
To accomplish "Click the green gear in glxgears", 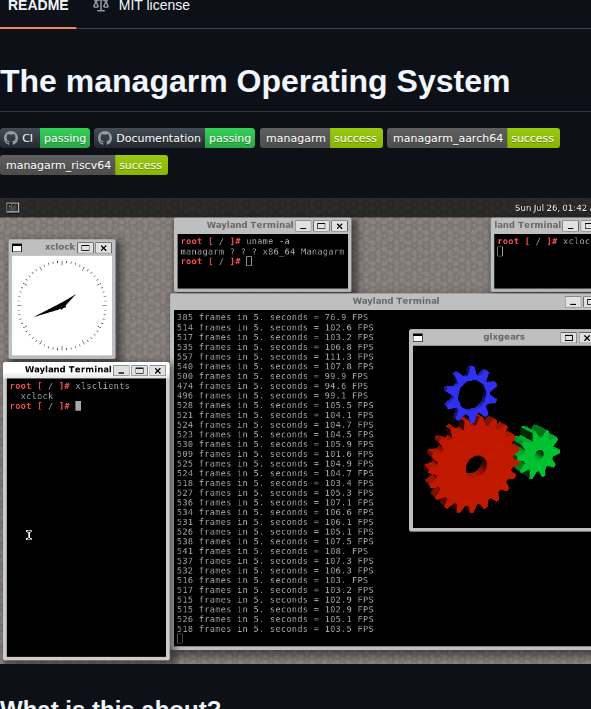I will pos(538,451).
